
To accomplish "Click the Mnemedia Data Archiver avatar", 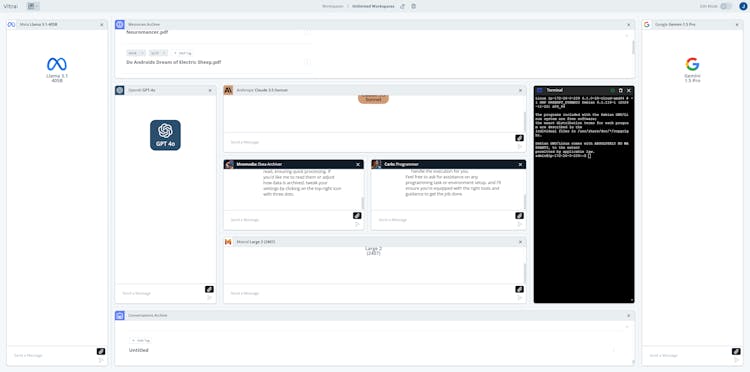I will (229, 164).
